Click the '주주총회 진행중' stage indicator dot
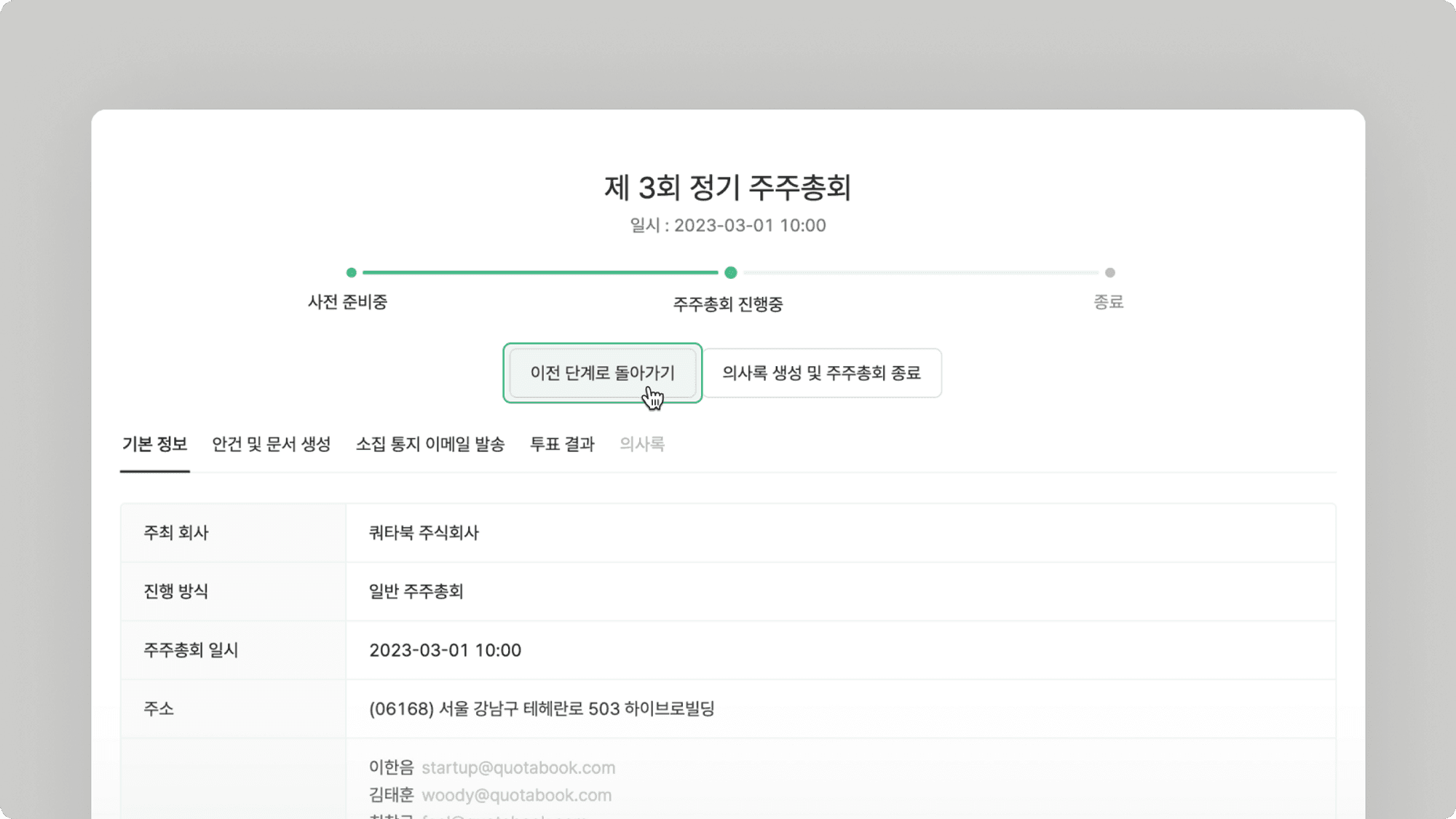1456x819 pixels. (x=731, y=273)
